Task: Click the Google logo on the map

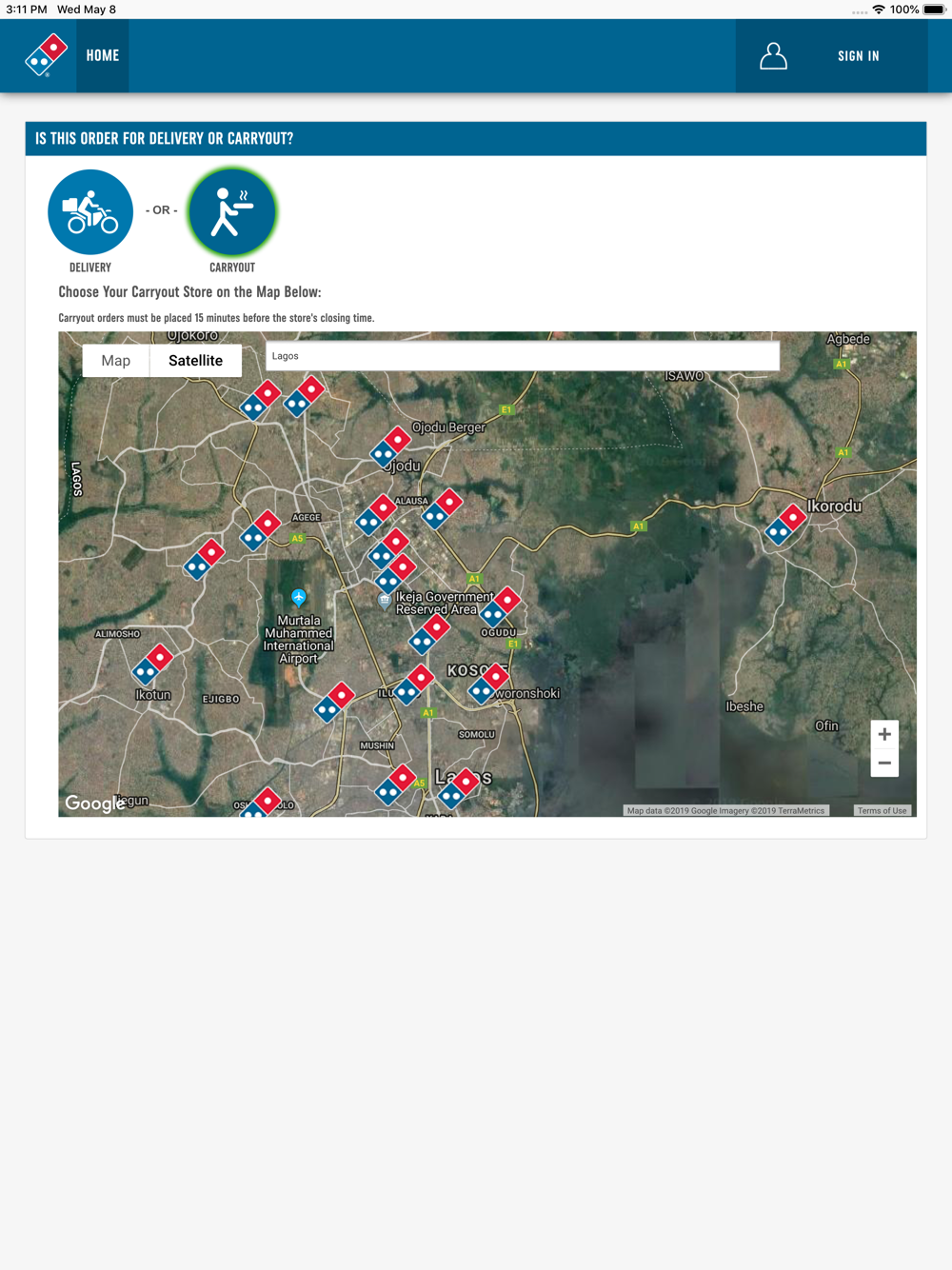Action: tap(94, 804)
